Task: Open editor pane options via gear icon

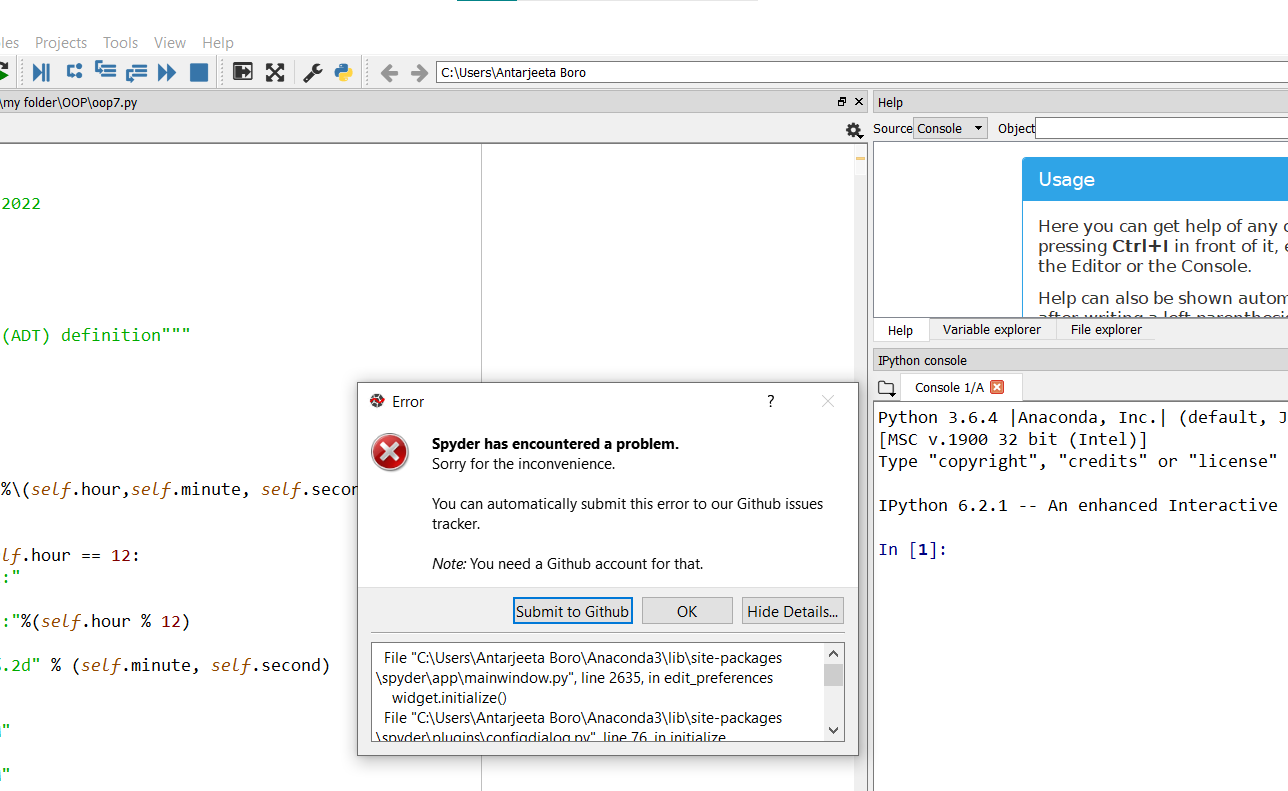Action: (854, 130)
